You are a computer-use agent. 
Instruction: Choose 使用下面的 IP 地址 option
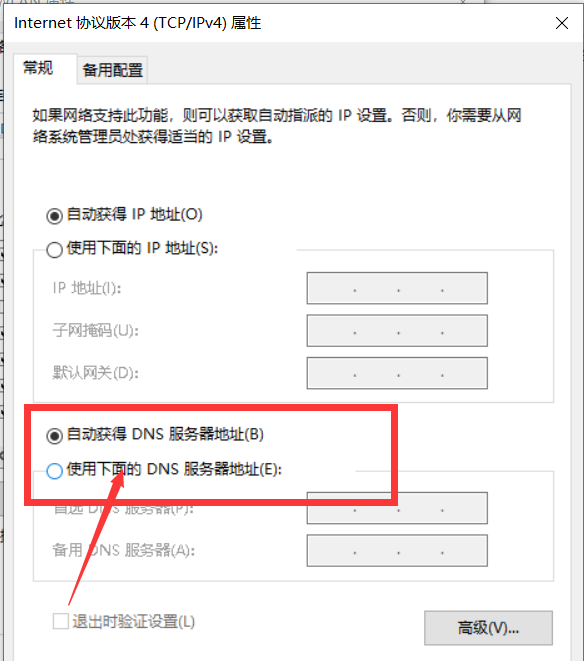54,250
